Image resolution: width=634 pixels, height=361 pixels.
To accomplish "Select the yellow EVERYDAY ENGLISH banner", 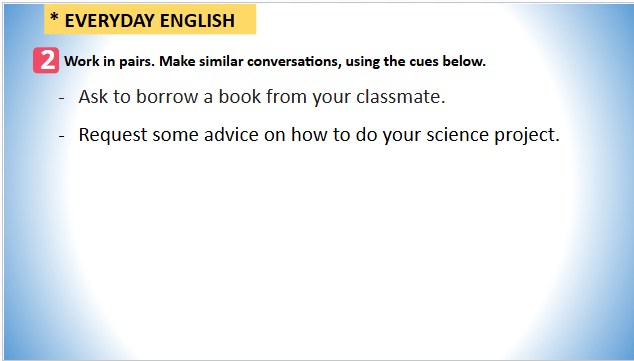I will tap(150, 19).
